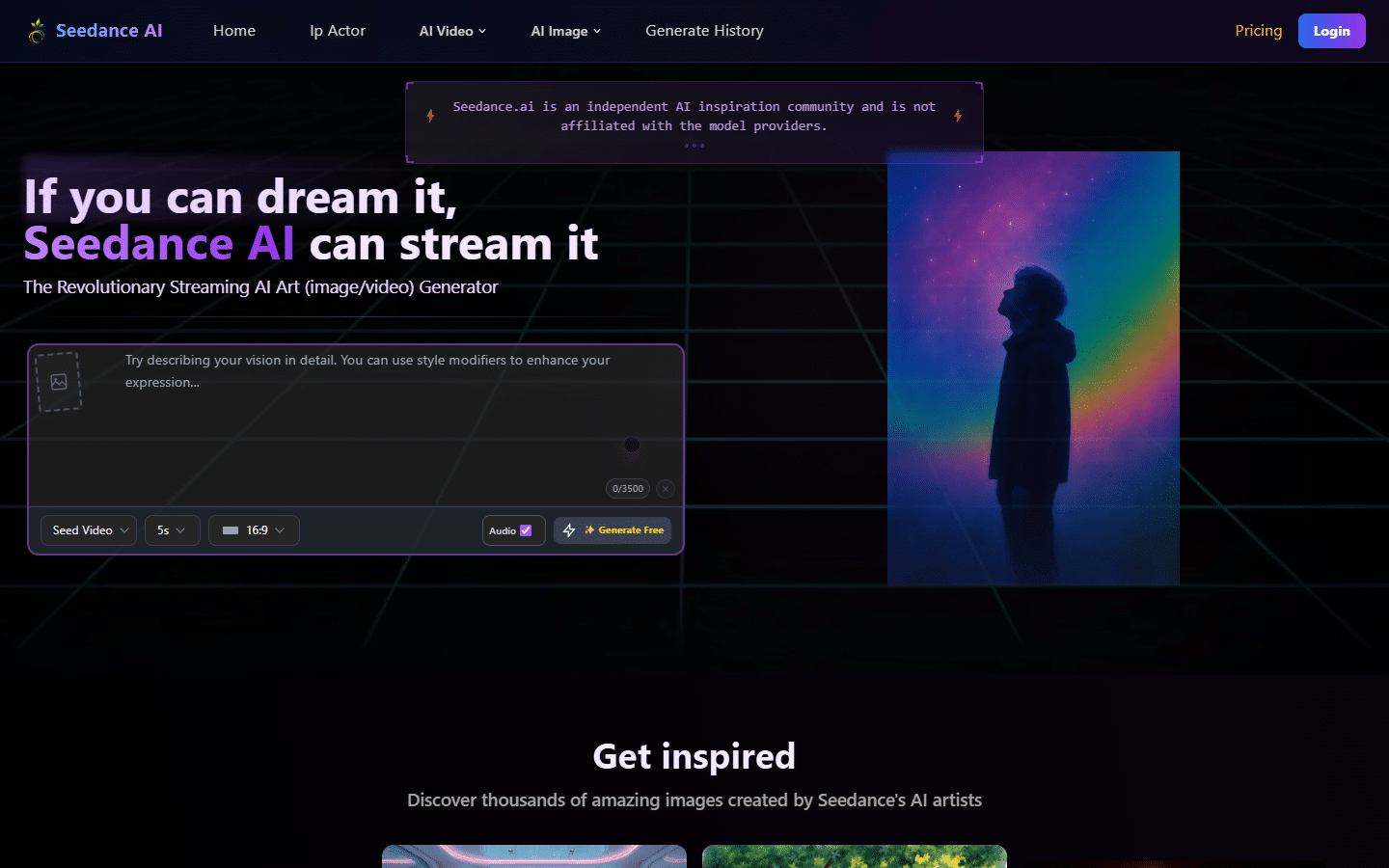This screenshot has height=868, width=1389.
Task: Click the right lightning icon in notice banner
Action: point(958,115)
